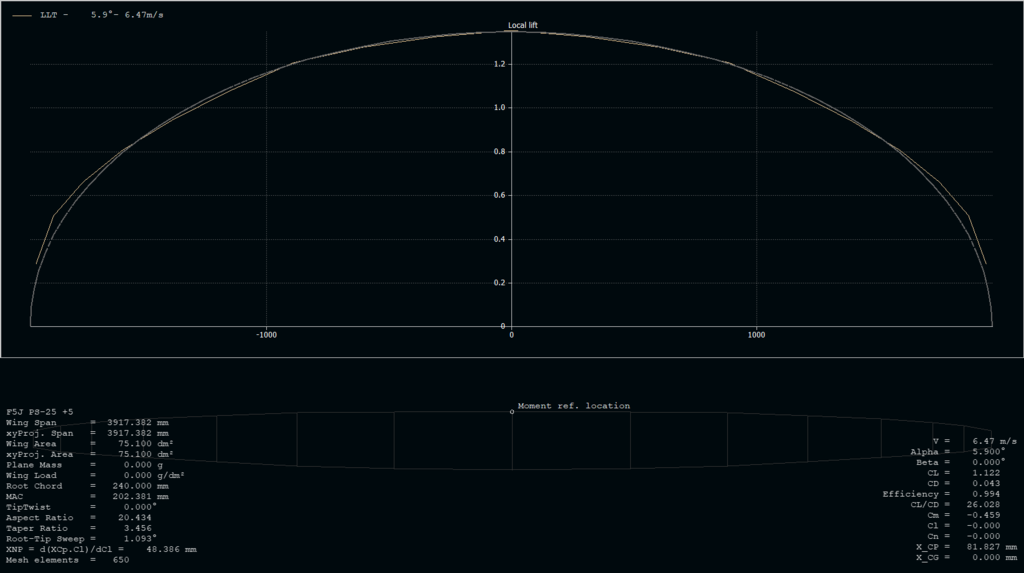Screen dimensions: 1024x573
Task: Click the Root Chord 240.000 readout
Action: coord(80,486)
